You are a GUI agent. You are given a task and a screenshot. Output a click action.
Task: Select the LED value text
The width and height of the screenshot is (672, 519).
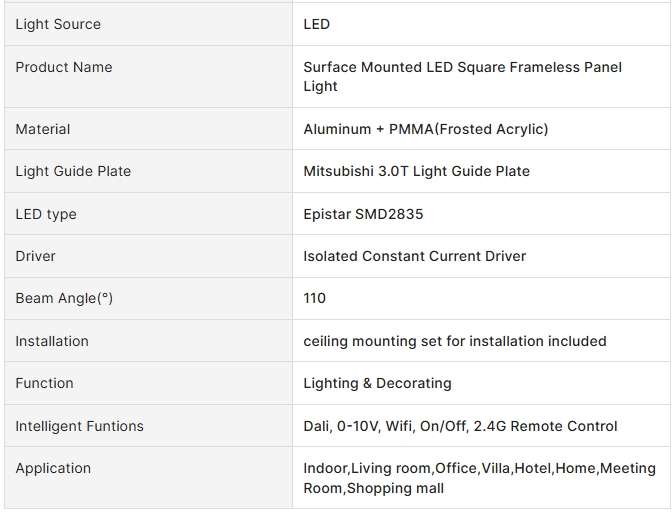coord(316,24)
